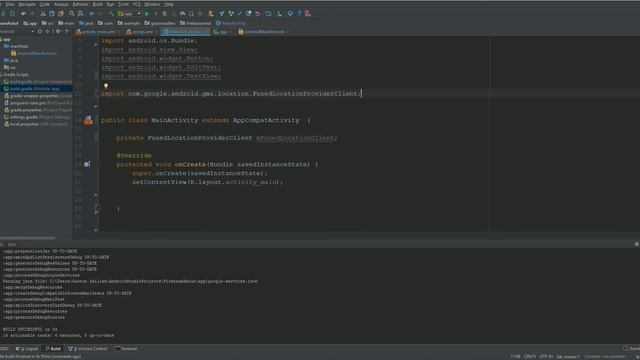640x360 pixels.
Task: Open the Build panel settings gear
Action: coord(636,244)
